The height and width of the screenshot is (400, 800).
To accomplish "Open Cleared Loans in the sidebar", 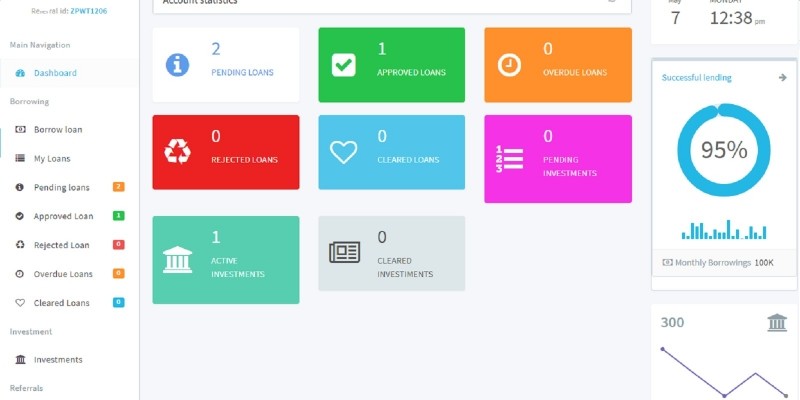I will pyautogui.click(x=61, y=303).
